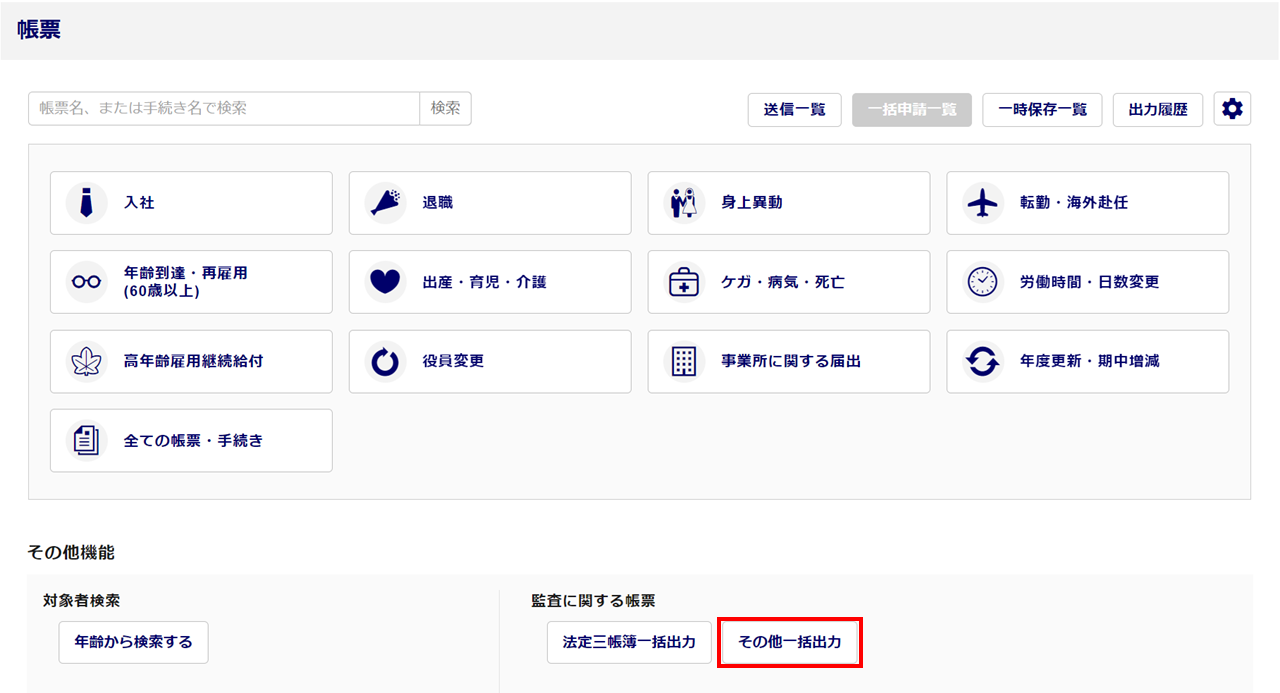Click the 年齢から検索する button

[133, 642]
